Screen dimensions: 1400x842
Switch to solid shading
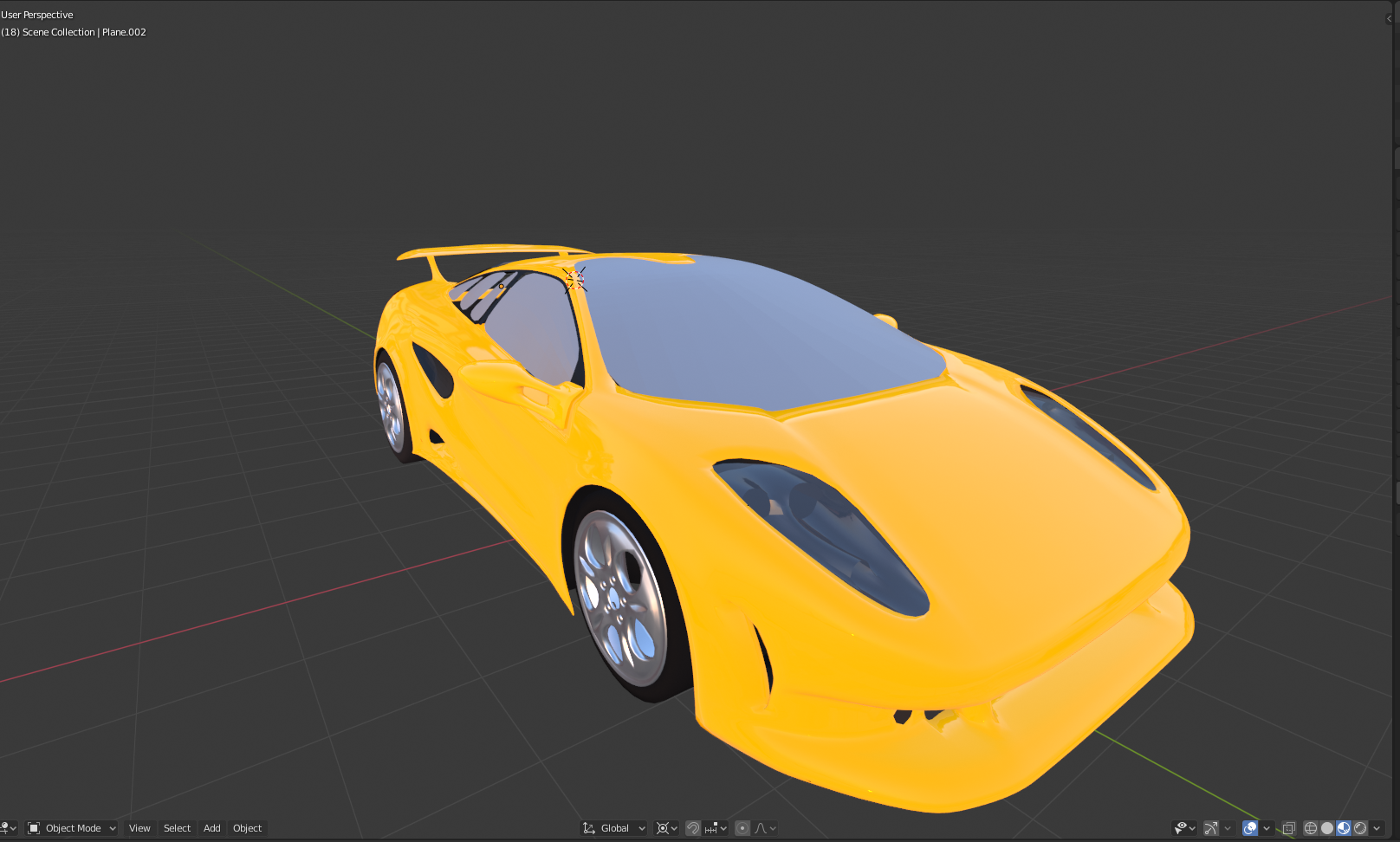[1327, 828]
